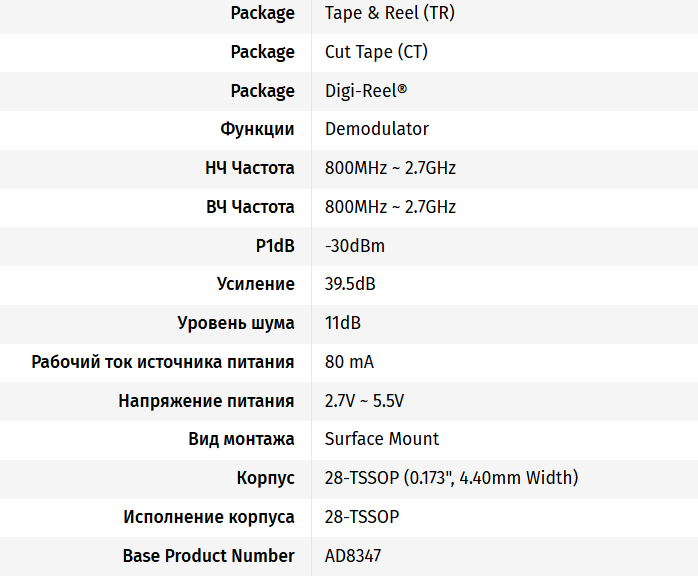Select the 28-TSSOP 4.40mm Width value

pyautogui.click(x=451, y=478)
